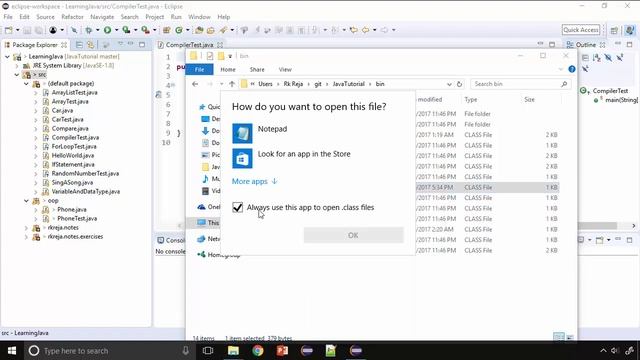640x360 pixels.
Task: Open File Explorer from the taskbar
Action: pos(233,351)
